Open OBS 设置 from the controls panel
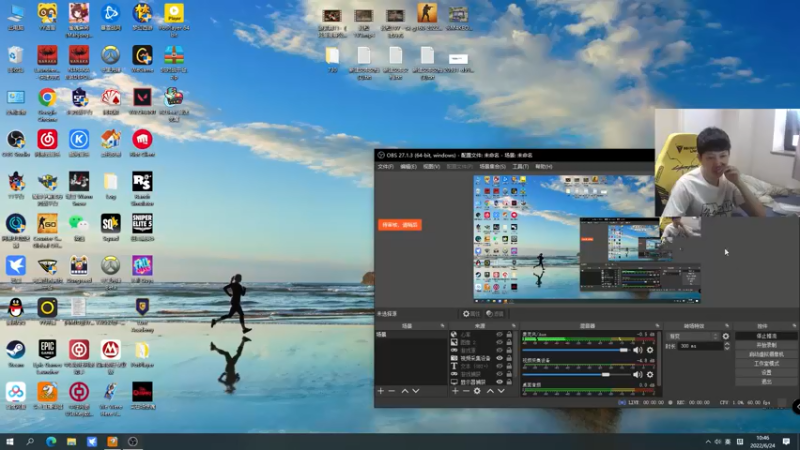This screenshot has width=800, height=450. [766, 373]
